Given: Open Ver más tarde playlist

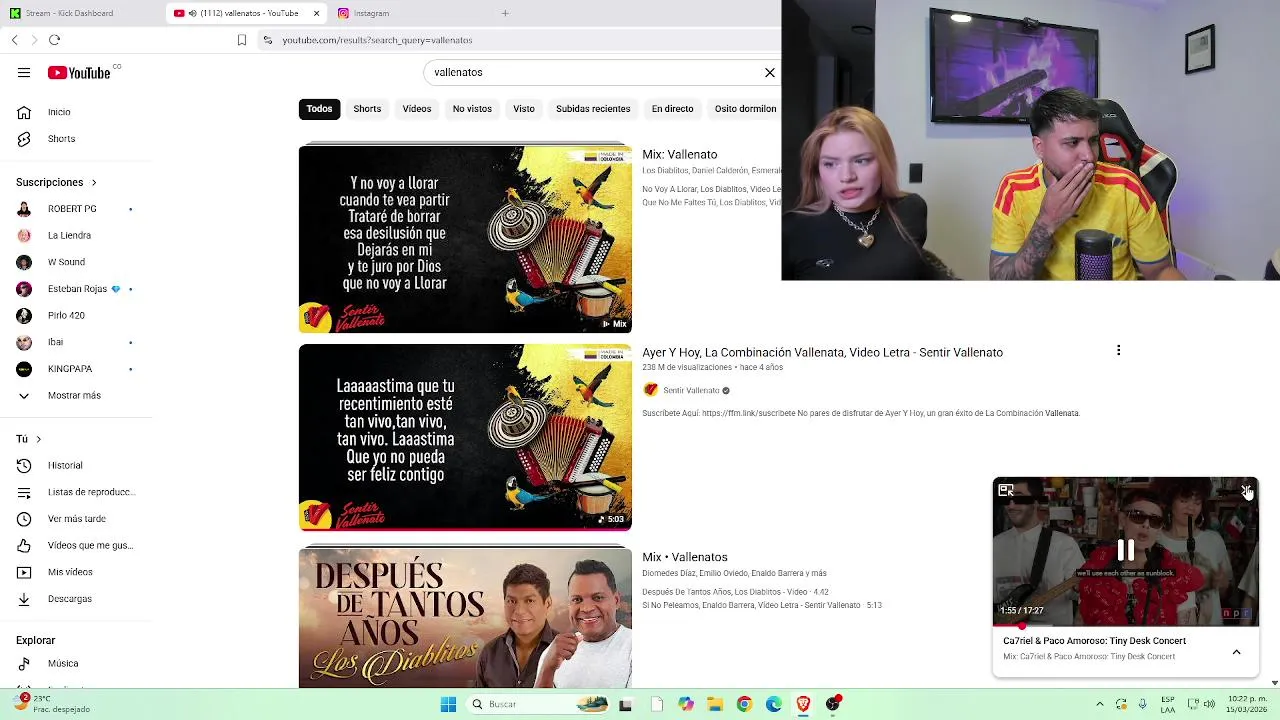Looking at the screenshot, I should [x=76, y=519].
